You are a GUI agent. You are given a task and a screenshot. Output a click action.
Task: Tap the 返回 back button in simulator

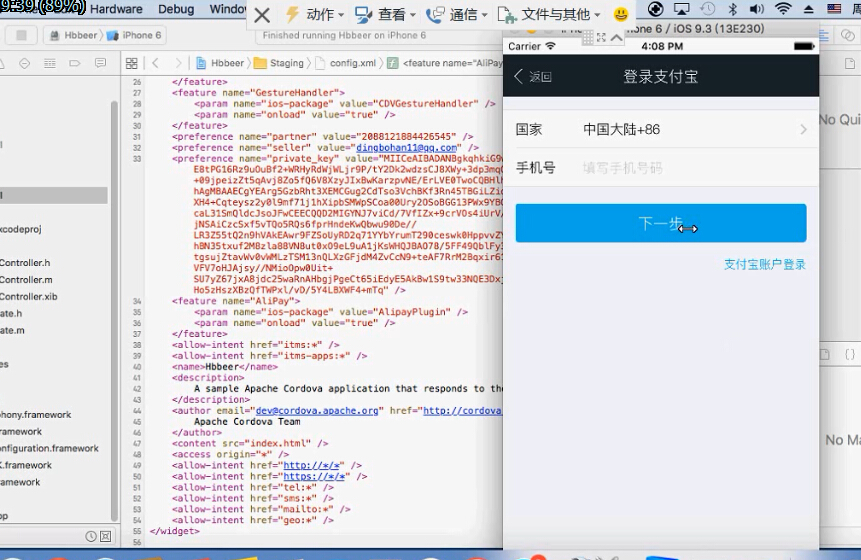(533, 76)
